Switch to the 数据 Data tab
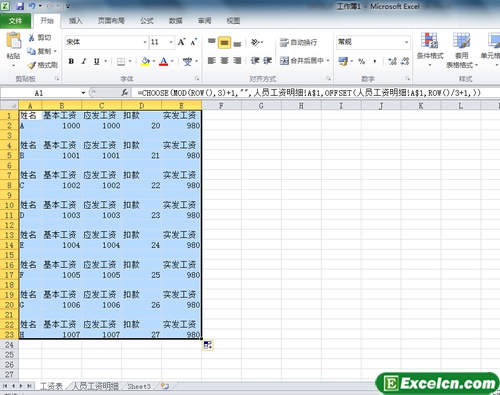This screenshot has width=500, height=395. 175,21
